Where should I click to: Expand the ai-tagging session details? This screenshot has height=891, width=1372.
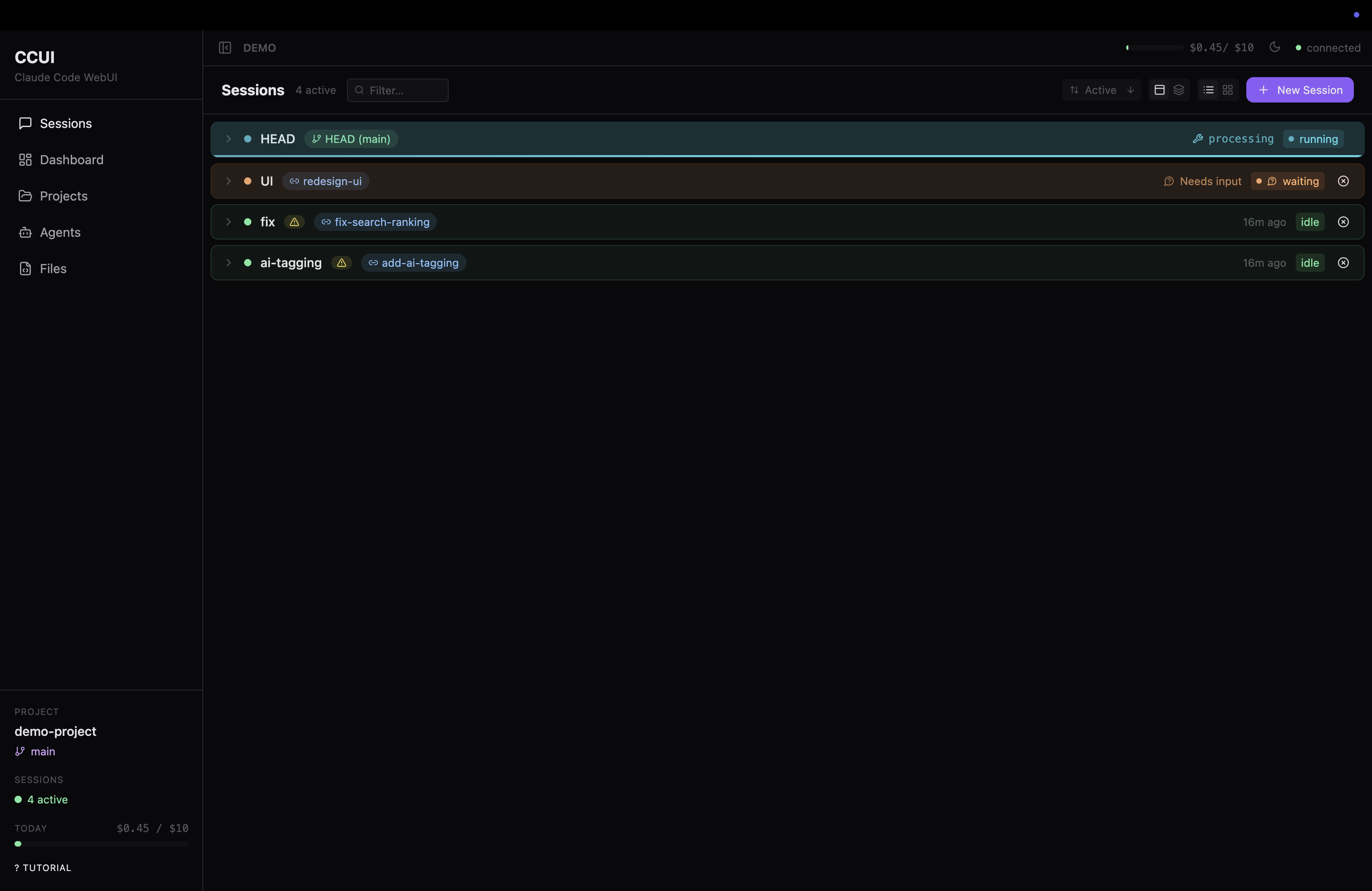click(228, 263)
